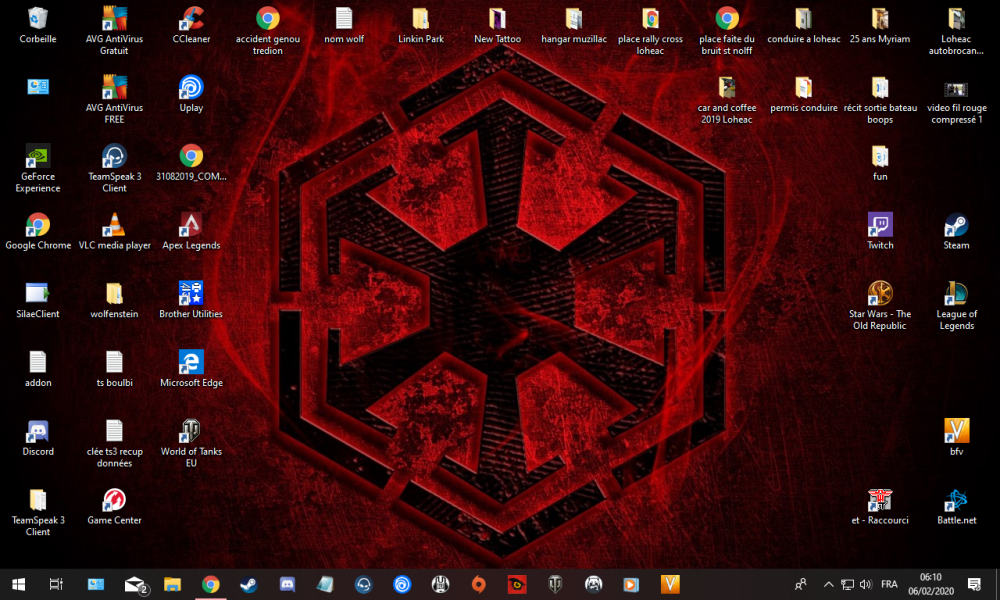1000x600 pixels.
Task: Select the Game Center desktop icon
Action: click(114, 508)
